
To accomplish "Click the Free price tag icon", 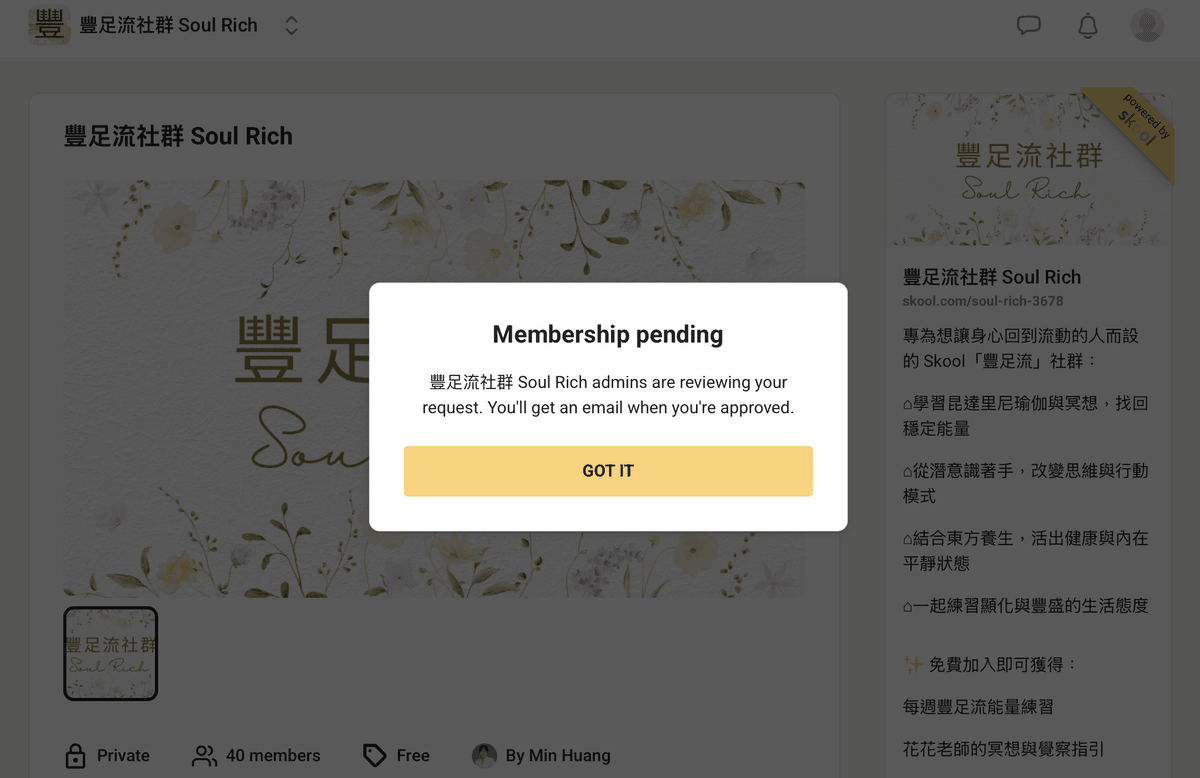I will (x=374, y=756).
